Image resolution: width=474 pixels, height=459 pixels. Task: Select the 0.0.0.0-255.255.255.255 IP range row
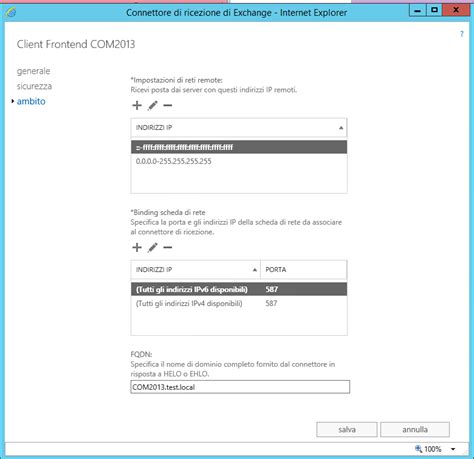pos(239,161)
